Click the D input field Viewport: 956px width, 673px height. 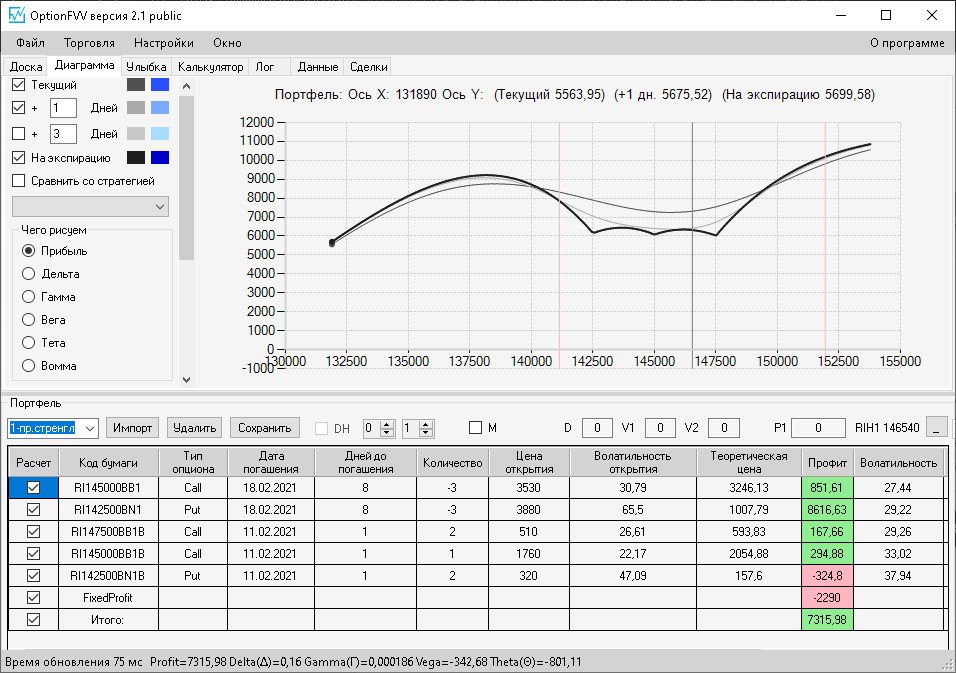click(x=597, y=428)
